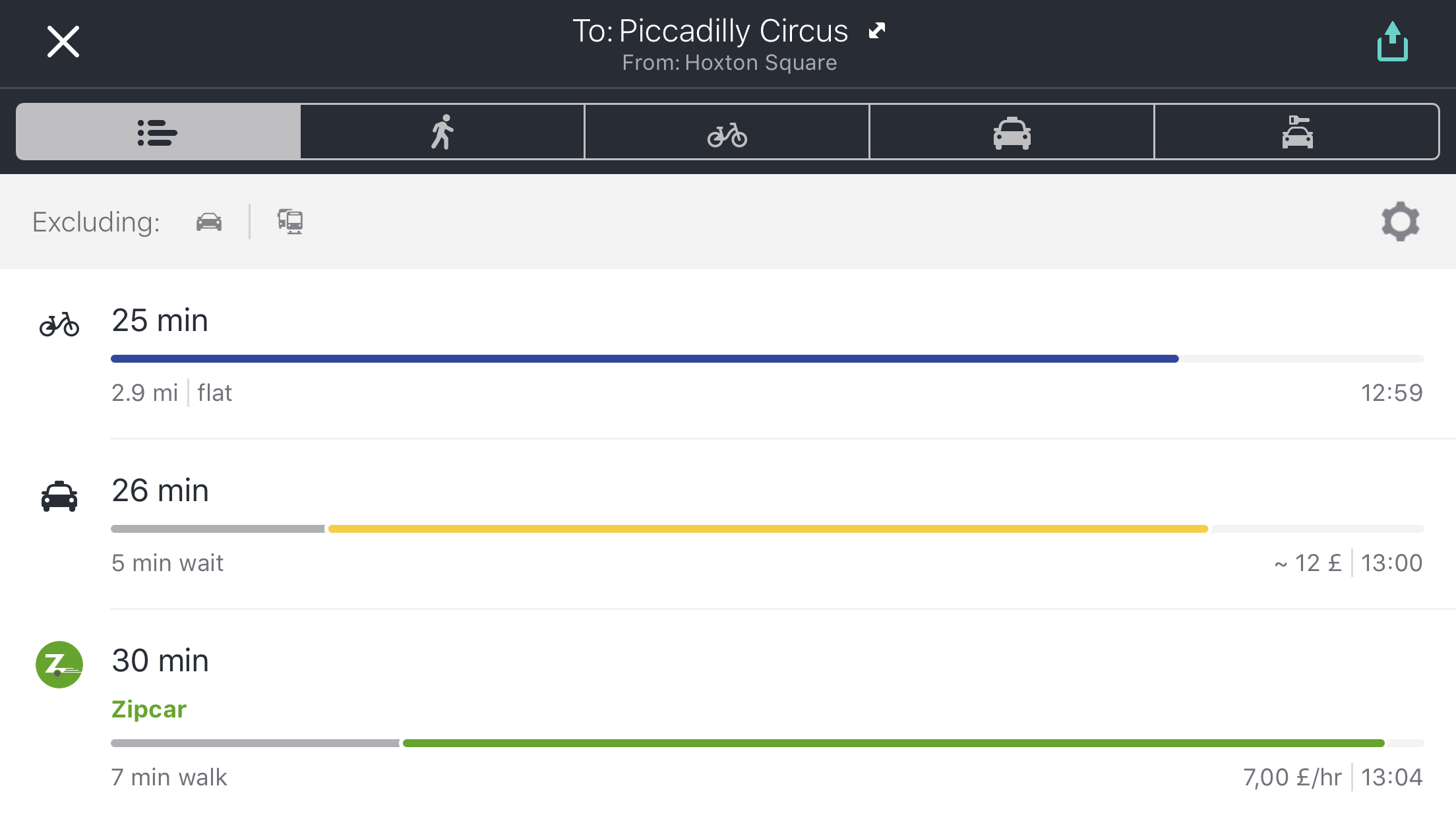Open the Zipcar link

point(149,710)
